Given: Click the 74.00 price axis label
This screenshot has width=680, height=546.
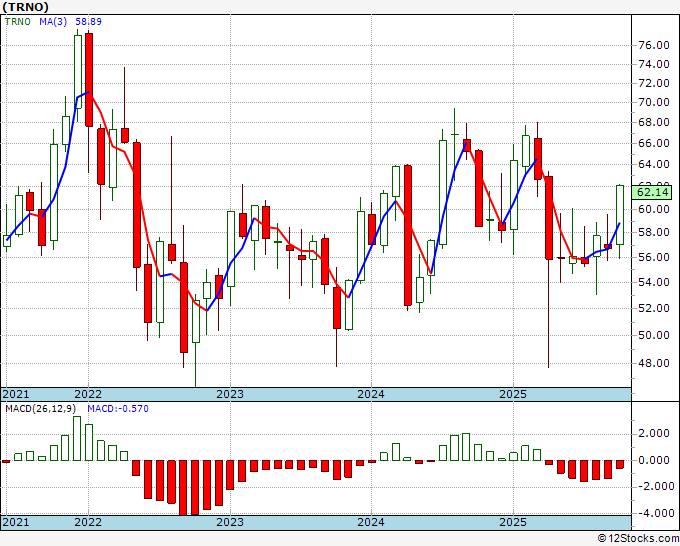Looking at the screenshot, I should click(654, 64).
